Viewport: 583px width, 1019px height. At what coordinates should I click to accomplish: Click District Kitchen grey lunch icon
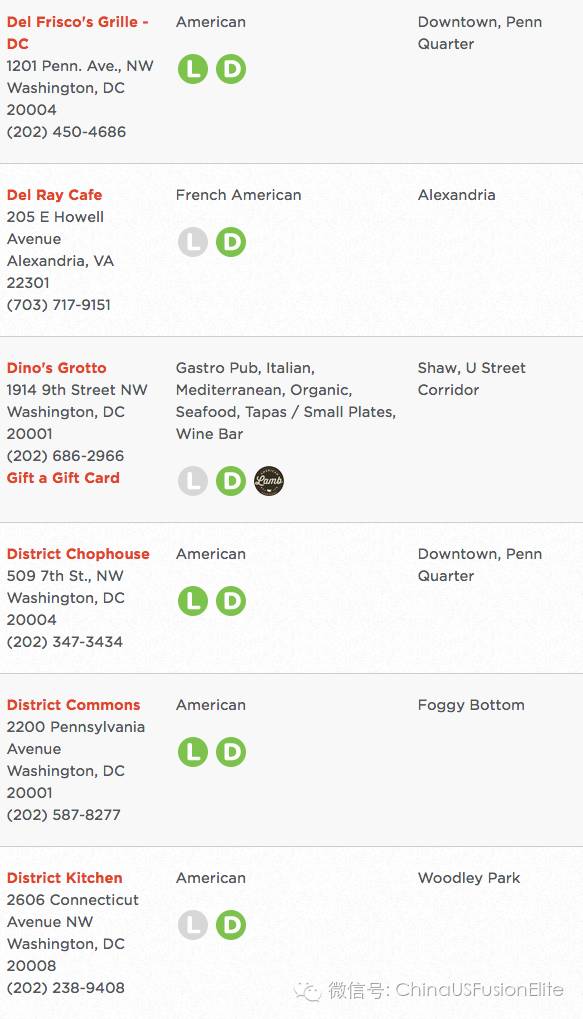coord(193,925)
